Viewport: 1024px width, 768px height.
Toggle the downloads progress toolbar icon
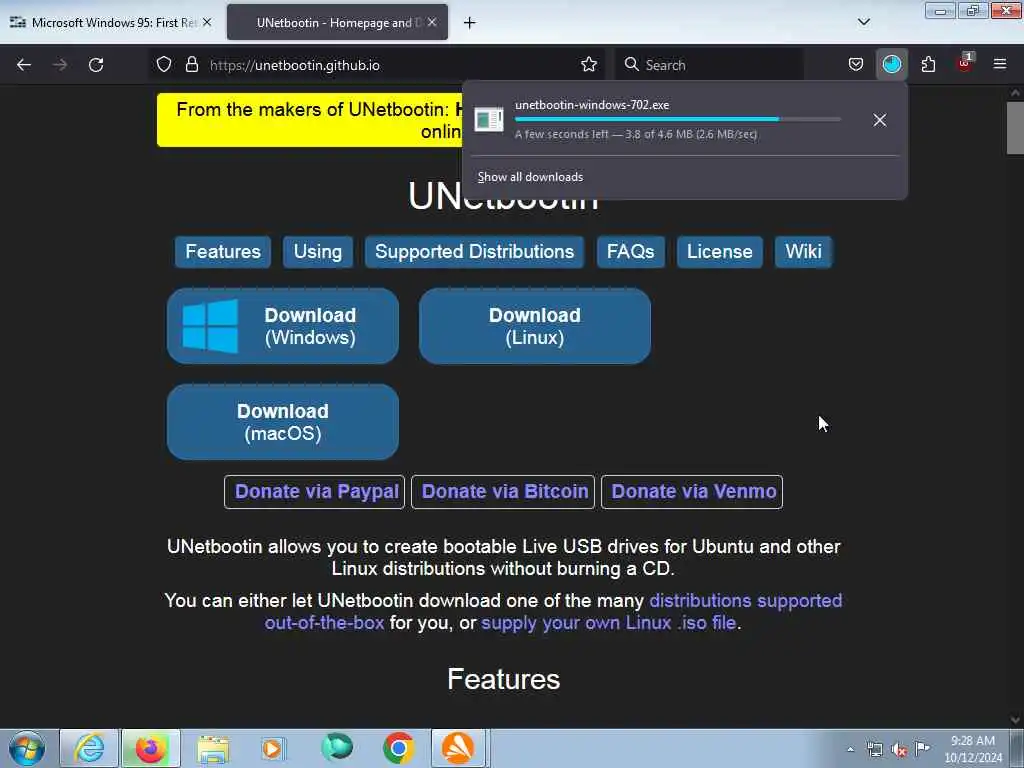coord(891,65)
